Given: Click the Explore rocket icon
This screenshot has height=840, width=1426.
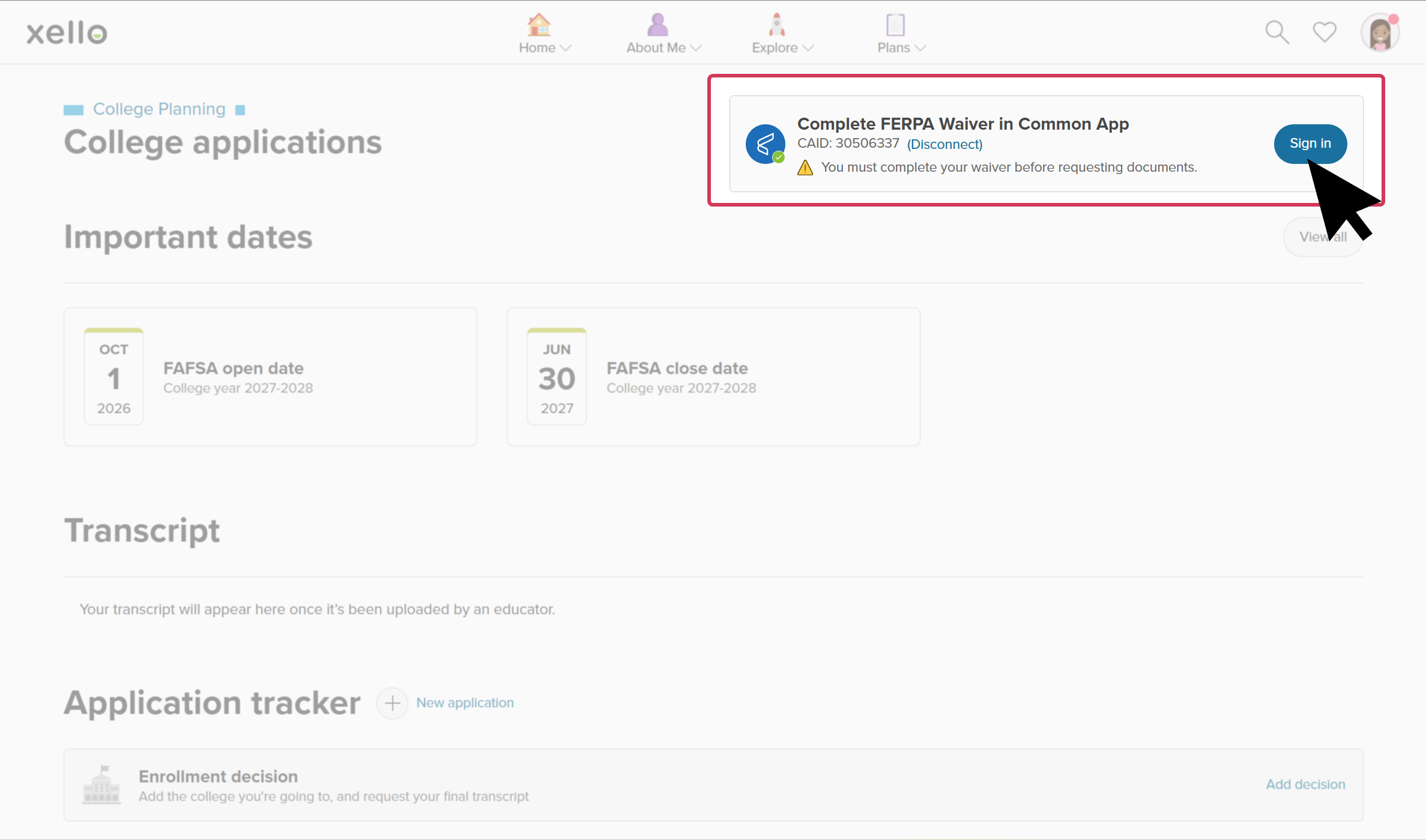Looking at the screenshot, I should pos(777,25).
